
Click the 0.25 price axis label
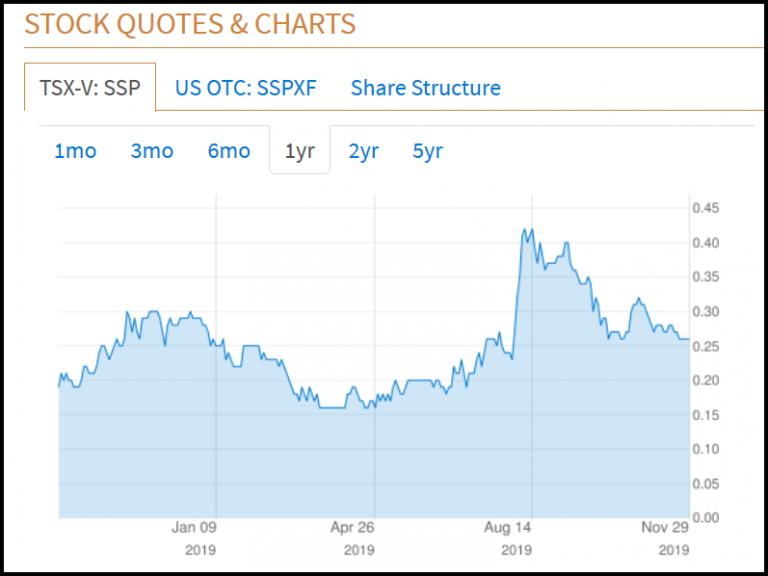pos(706,346)
